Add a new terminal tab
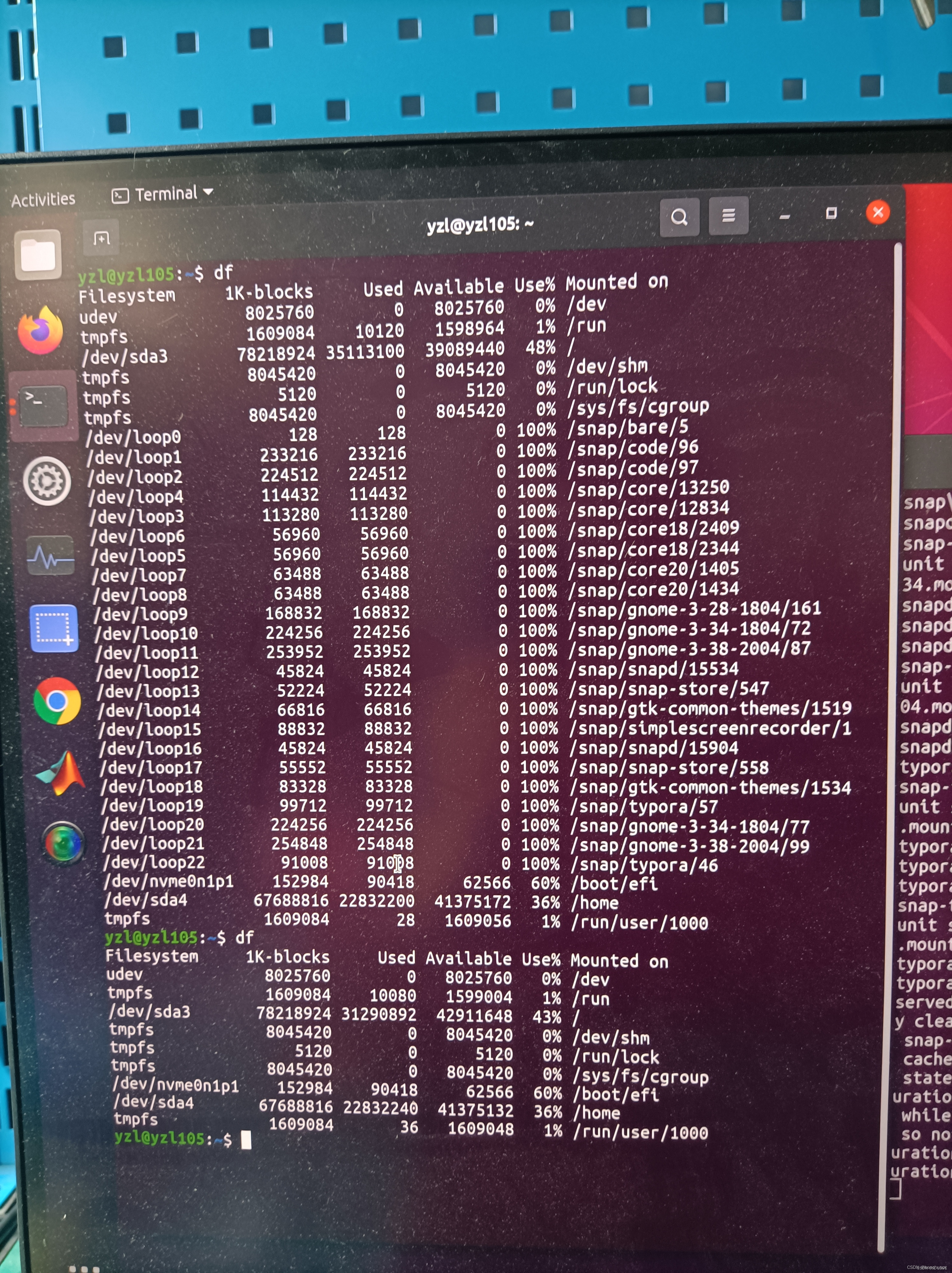 101,237
